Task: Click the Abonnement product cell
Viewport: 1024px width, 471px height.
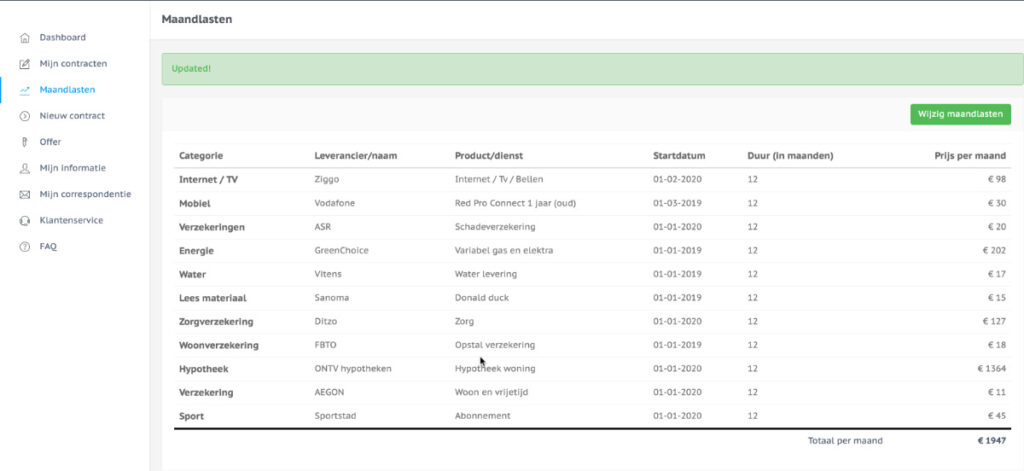Action: [483, 416]
